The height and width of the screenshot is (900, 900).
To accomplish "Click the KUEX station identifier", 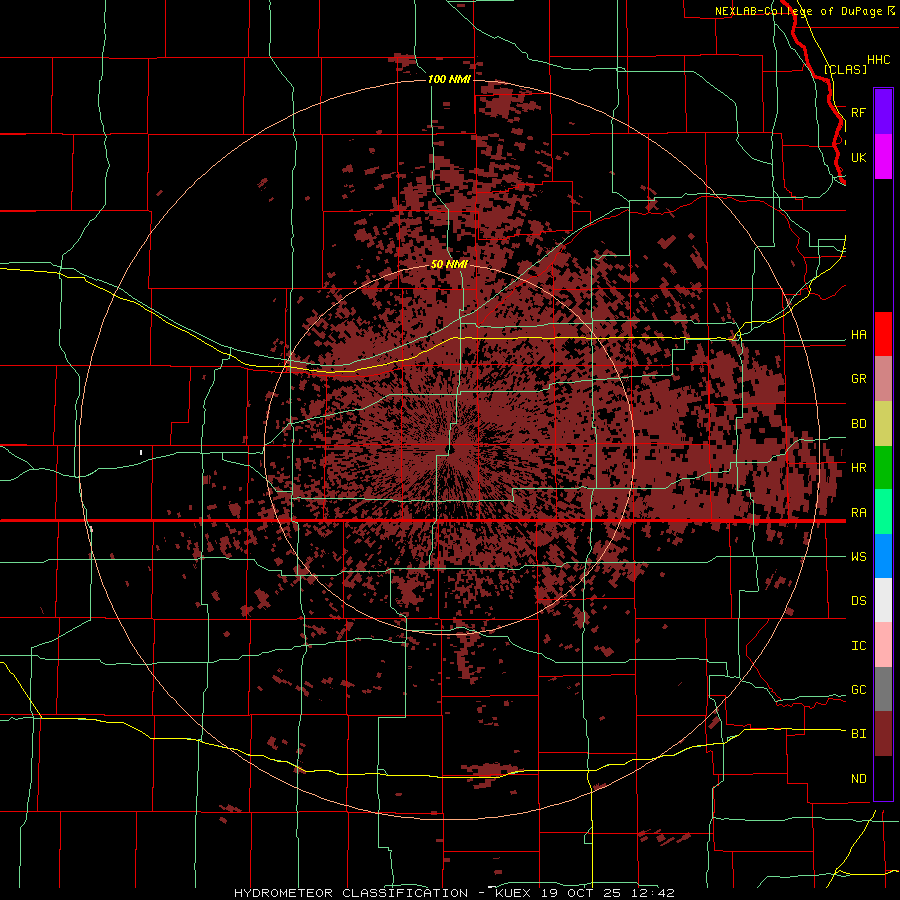I will [513, 893].
